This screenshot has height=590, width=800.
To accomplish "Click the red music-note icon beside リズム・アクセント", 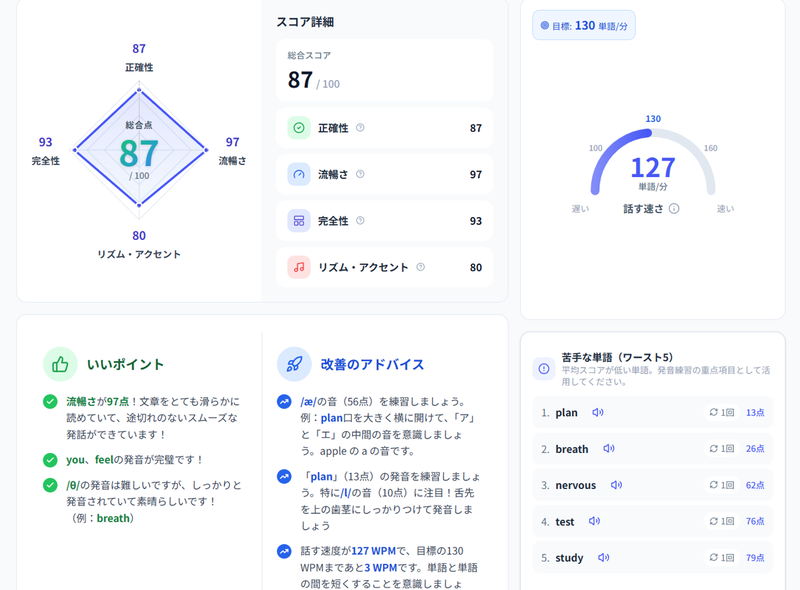I will (x=297, y=266).
